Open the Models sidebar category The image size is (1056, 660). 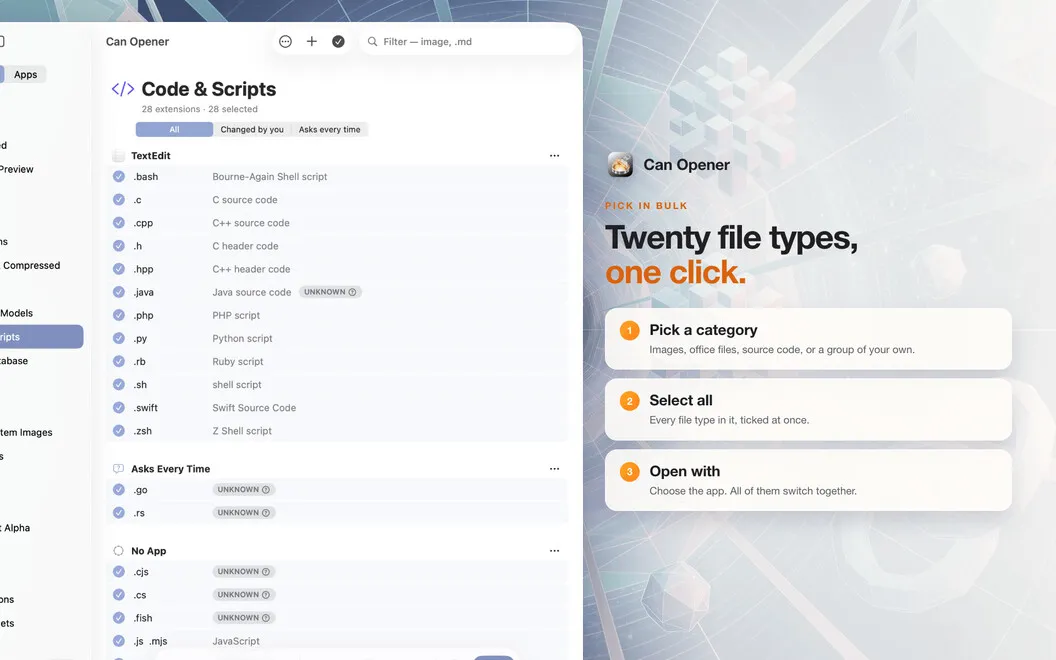[x=17, y=313]
